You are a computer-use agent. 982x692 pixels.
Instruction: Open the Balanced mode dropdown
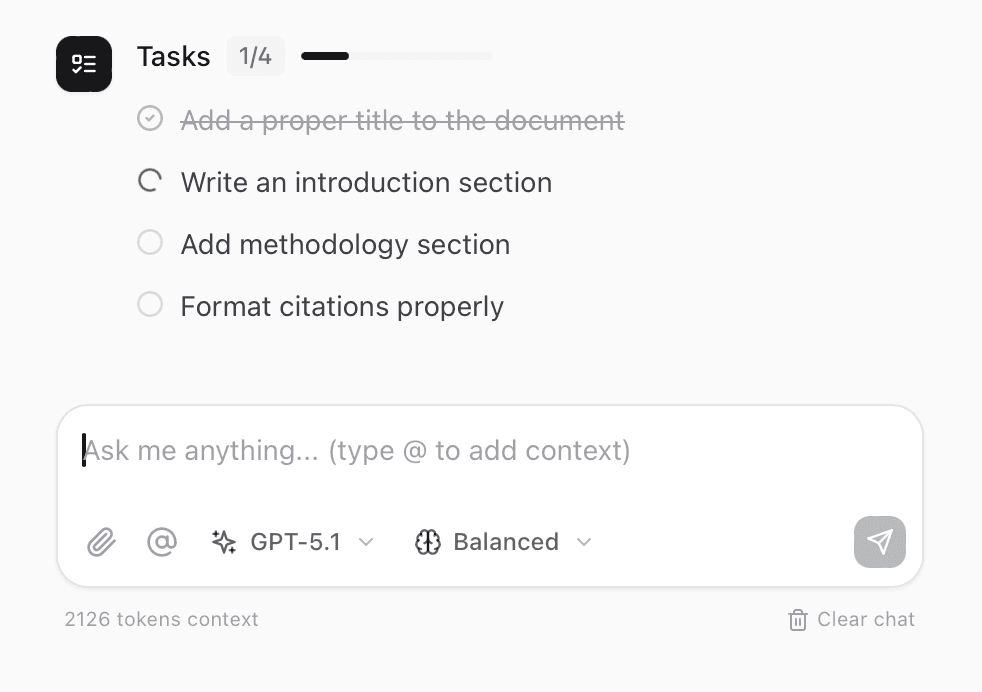click(x=506, y=542)
